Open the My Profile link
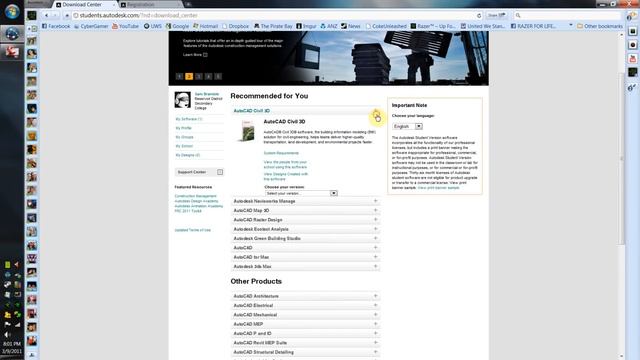This screenshot has height=360, width=640. click(x=183, y=128)
